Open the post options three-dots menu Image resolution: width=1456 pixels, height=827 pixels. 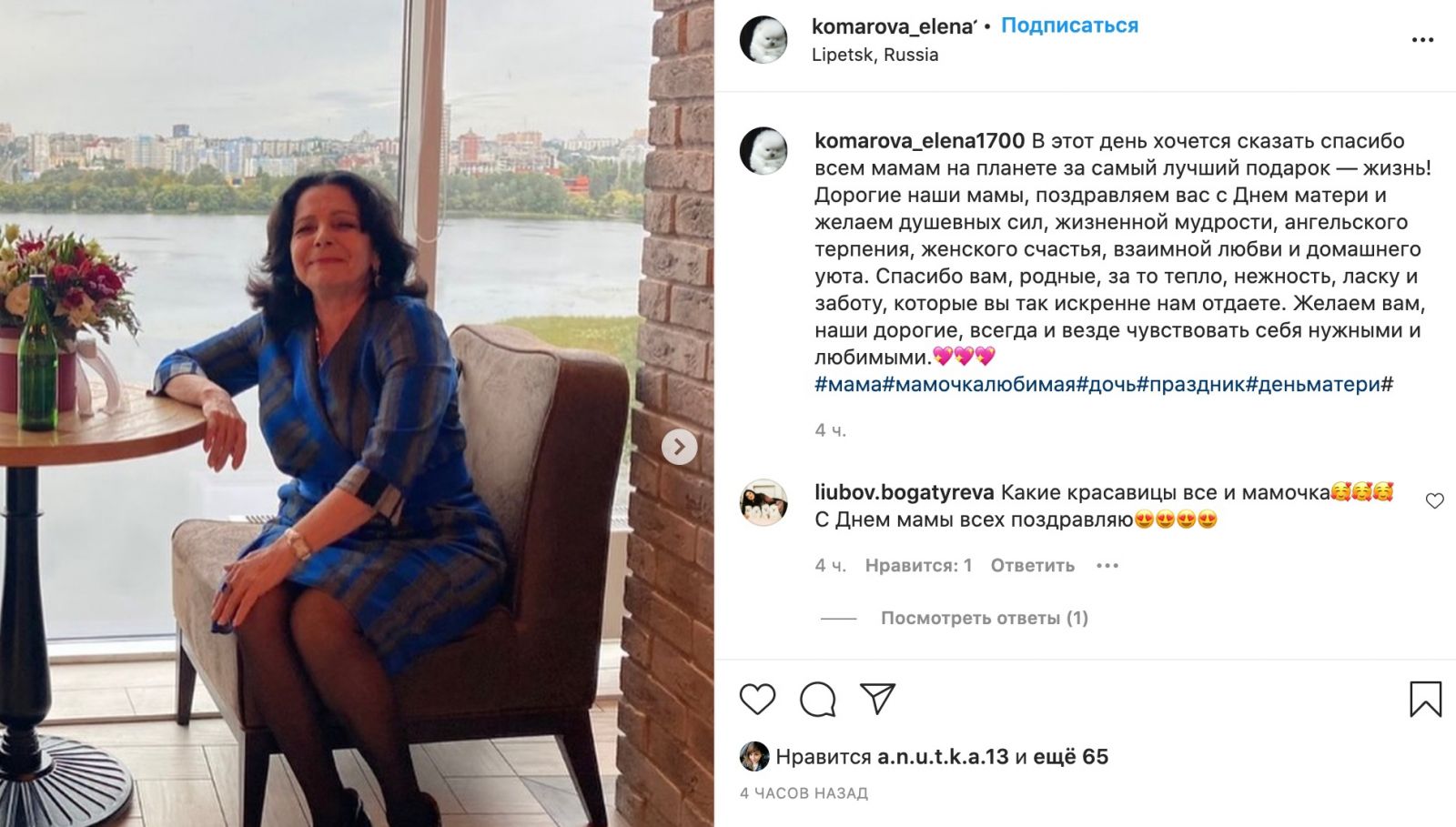tap(1422, 40)
